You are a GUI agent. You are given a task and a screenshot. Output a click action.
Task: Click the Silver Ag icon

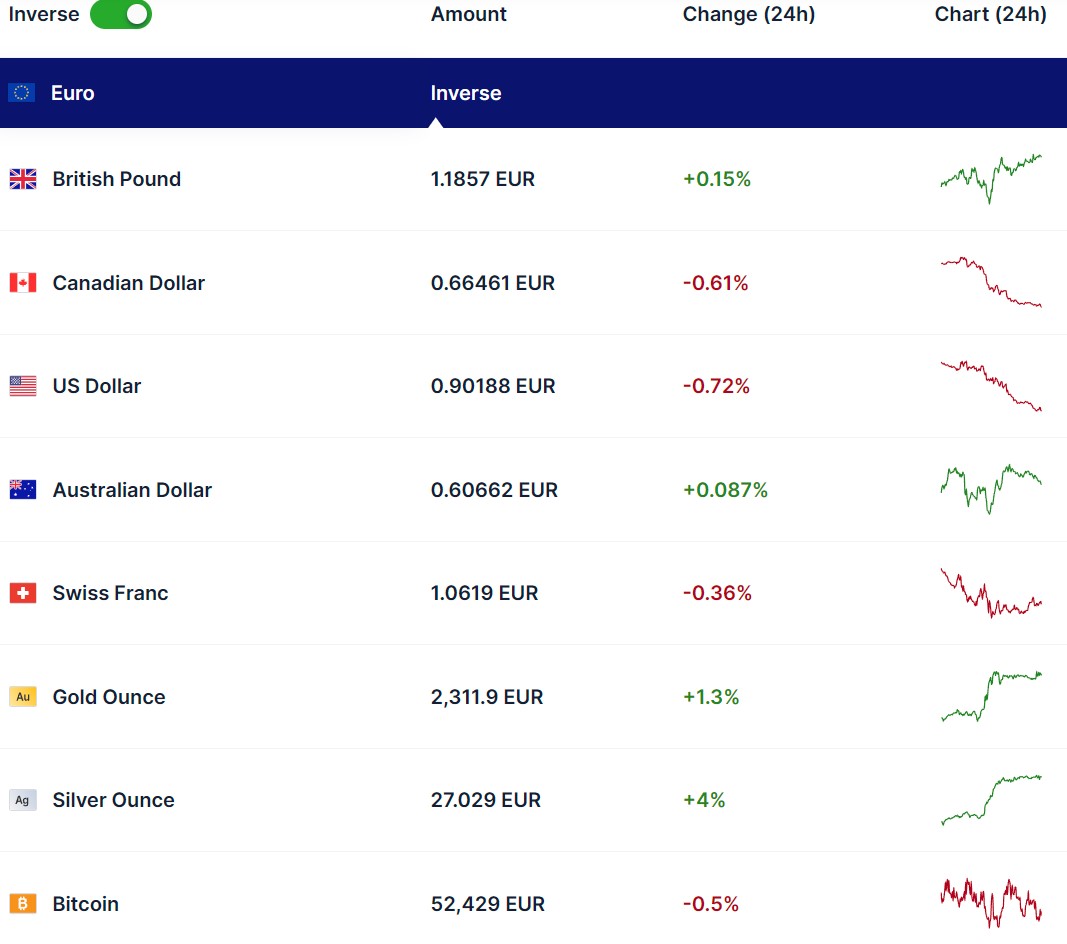pyautogui.click(x=23, y=800)
